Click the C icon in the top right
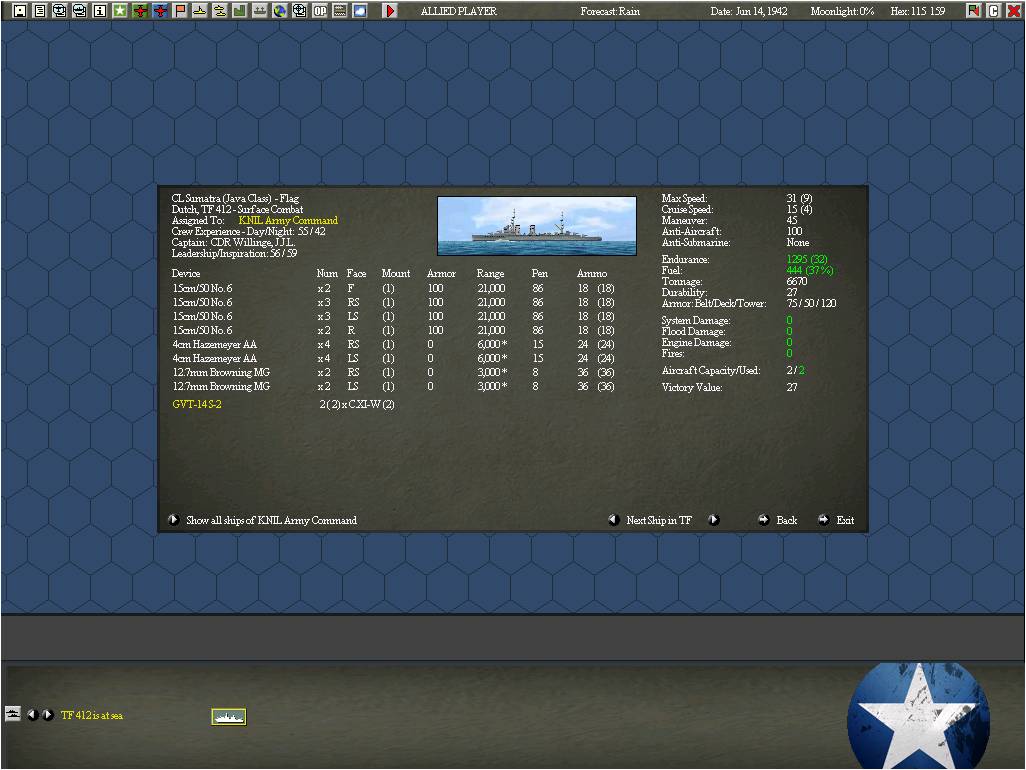Image resolution: width=1026 pixels, height=770 pixels. [x=993, y=10]
